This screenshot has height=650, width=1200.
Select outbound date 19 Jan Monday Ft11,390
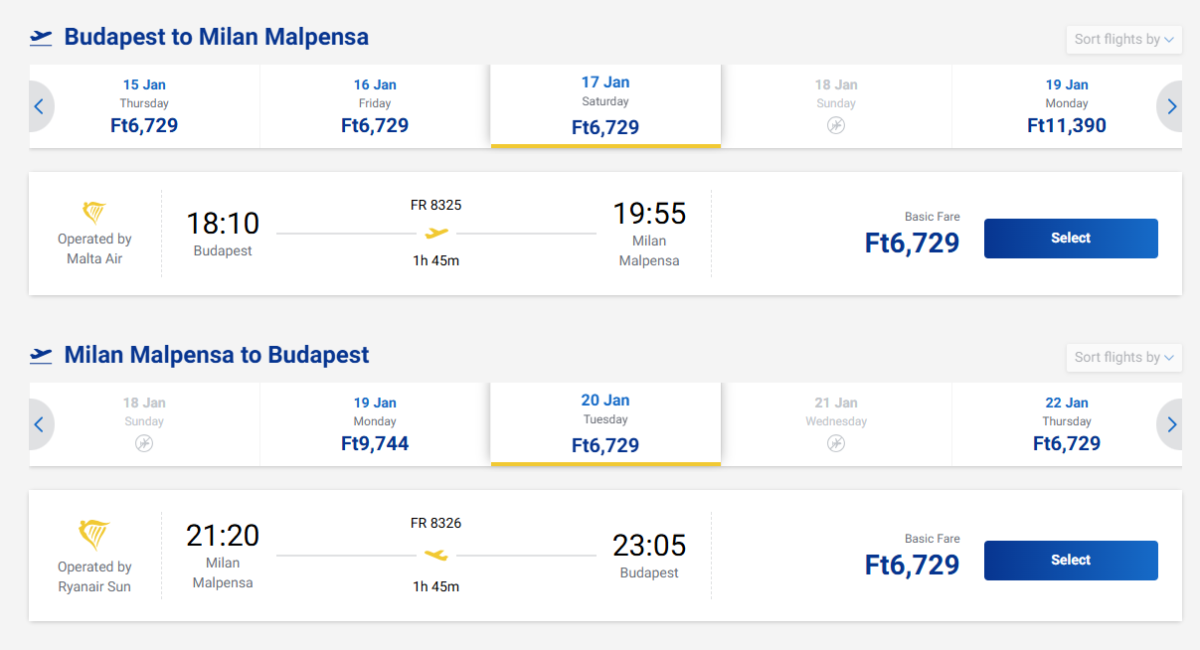(1067, 106)
